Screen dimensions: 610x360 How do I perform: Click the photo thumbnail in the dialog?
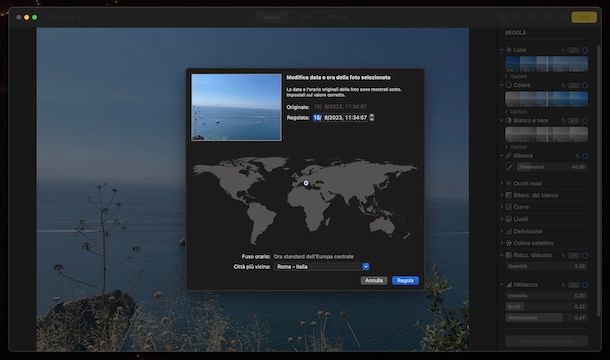pos(237,107)
